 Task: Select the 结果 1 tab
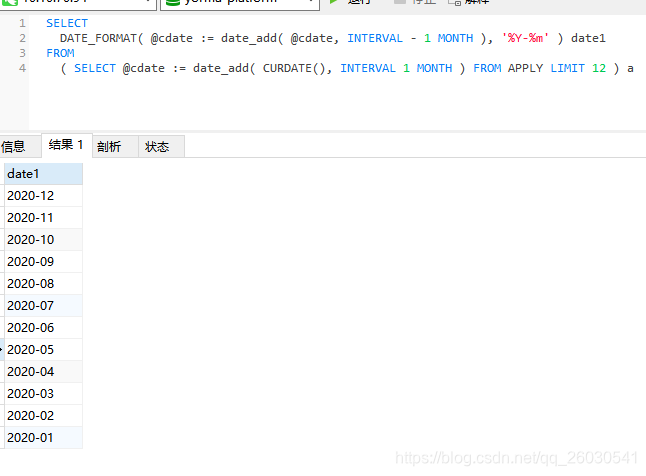point(66,145)
